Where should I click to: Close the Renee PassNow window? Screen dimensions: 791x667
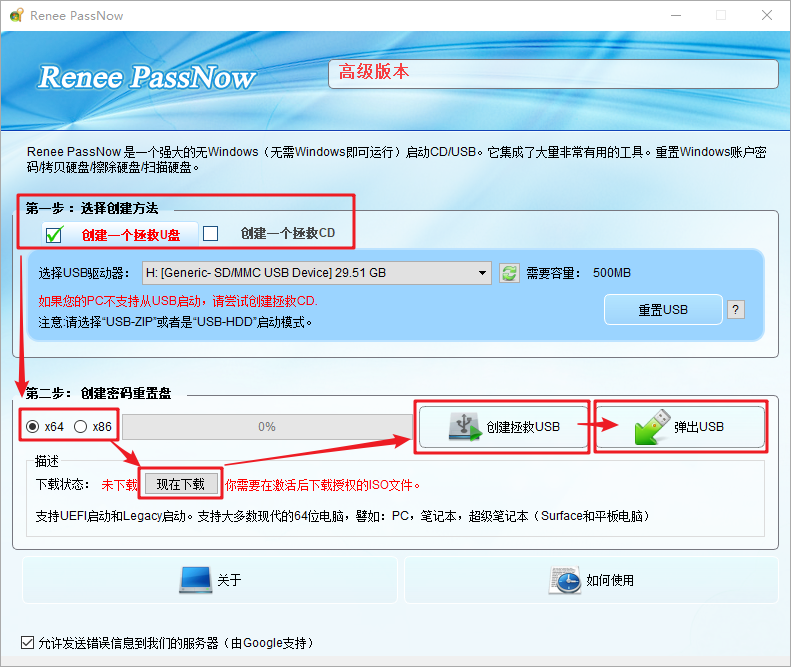tap(766, 15)
